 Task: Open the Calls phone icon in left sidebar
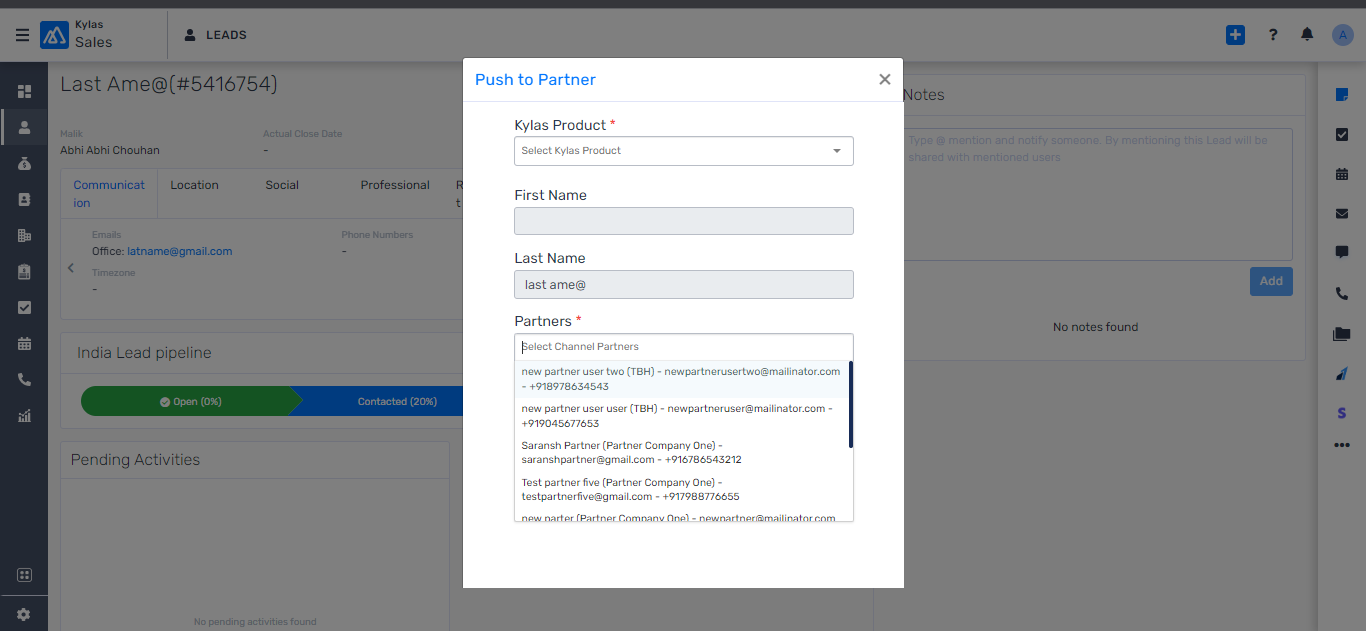tap(24, 379)
